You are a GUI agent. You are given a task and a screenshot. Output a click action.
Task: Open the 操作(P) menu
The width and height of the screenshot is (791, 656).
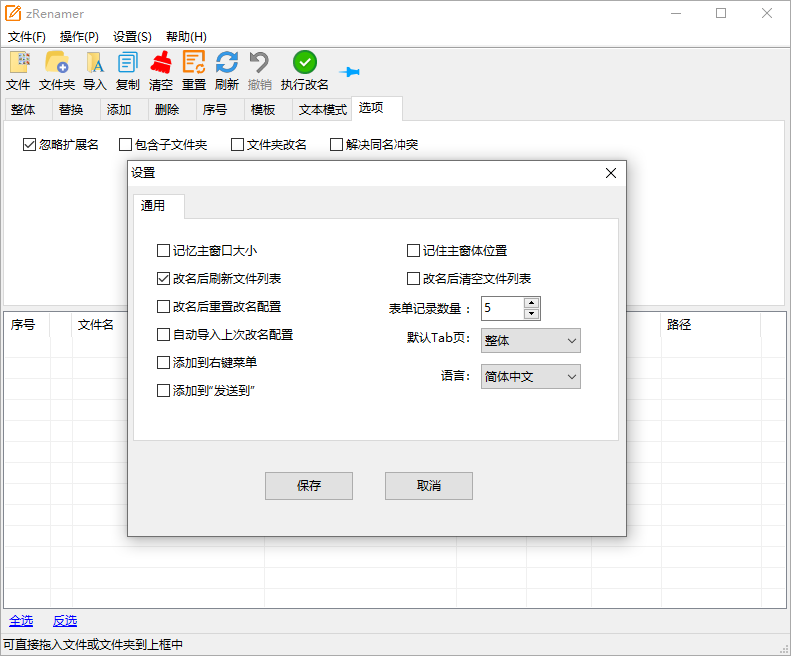[79, 37]
